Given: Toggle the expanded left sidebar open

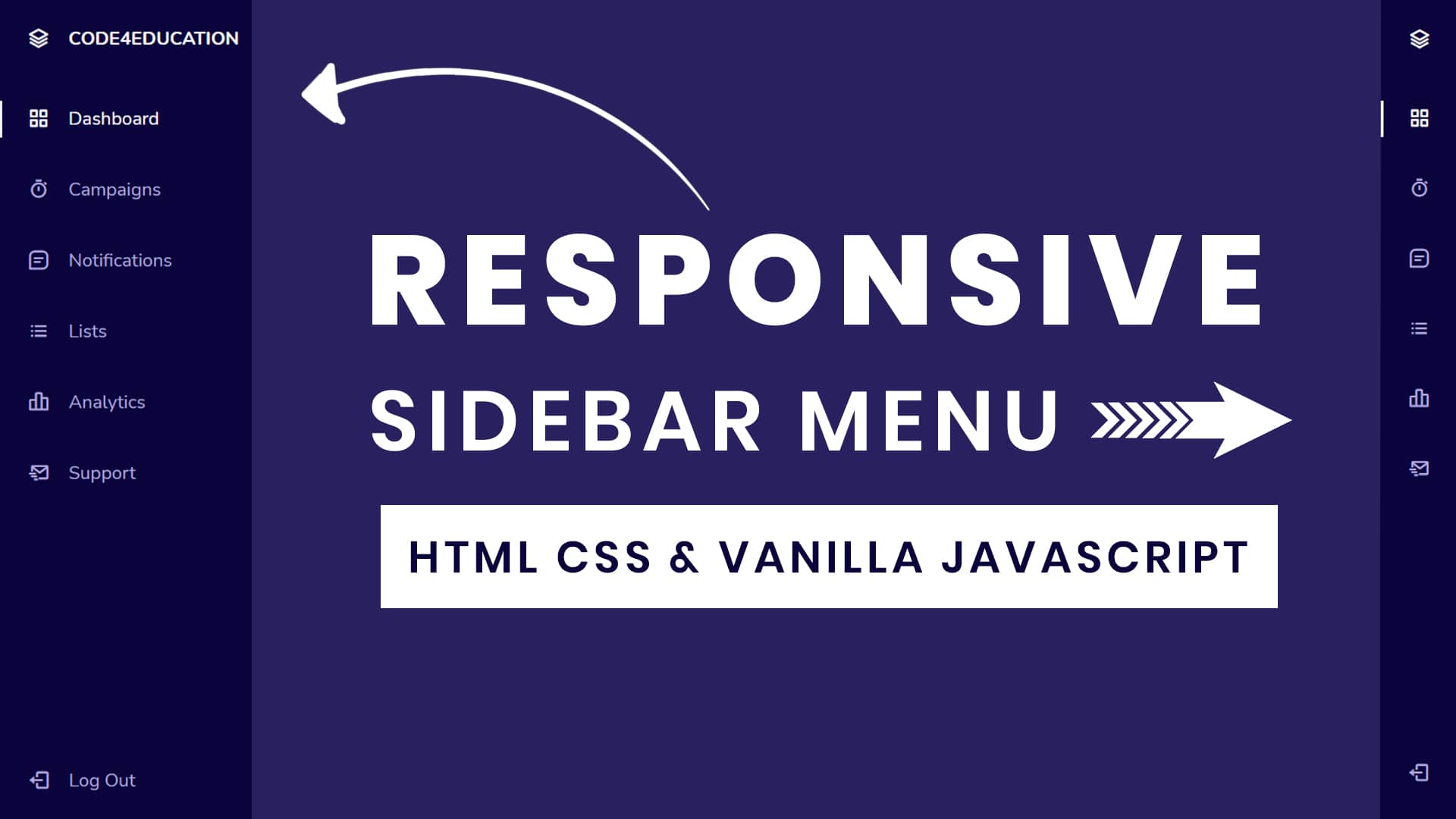Looking at the screenshot, I should (37, 38).
